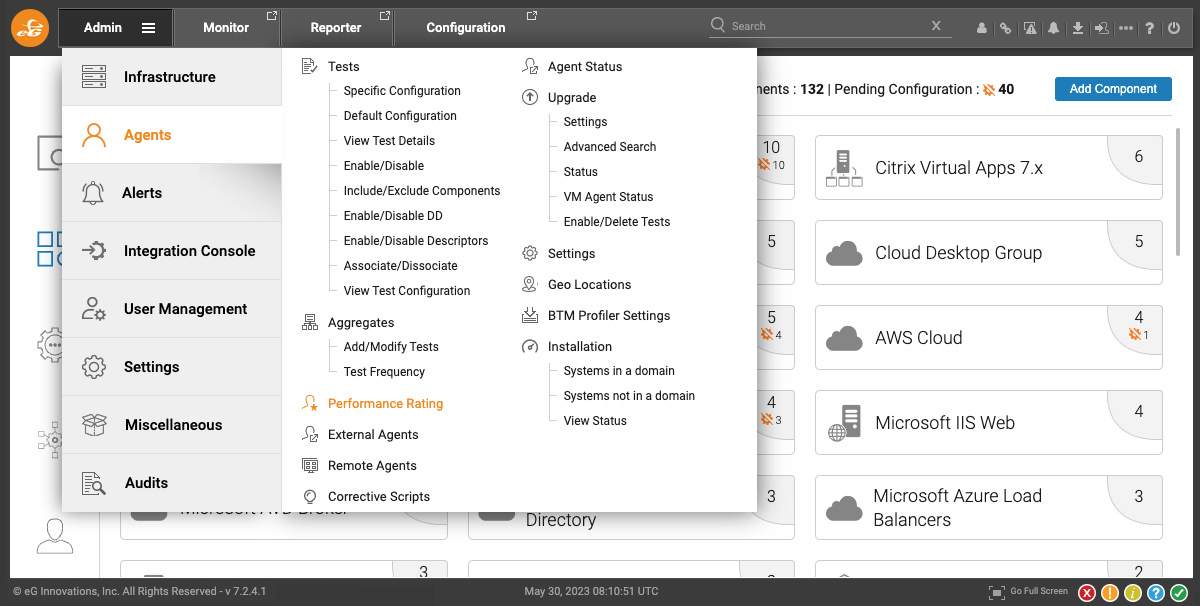Select Infrastructure in the Admin menu
1200x606 pixels.
coord(171,77)
